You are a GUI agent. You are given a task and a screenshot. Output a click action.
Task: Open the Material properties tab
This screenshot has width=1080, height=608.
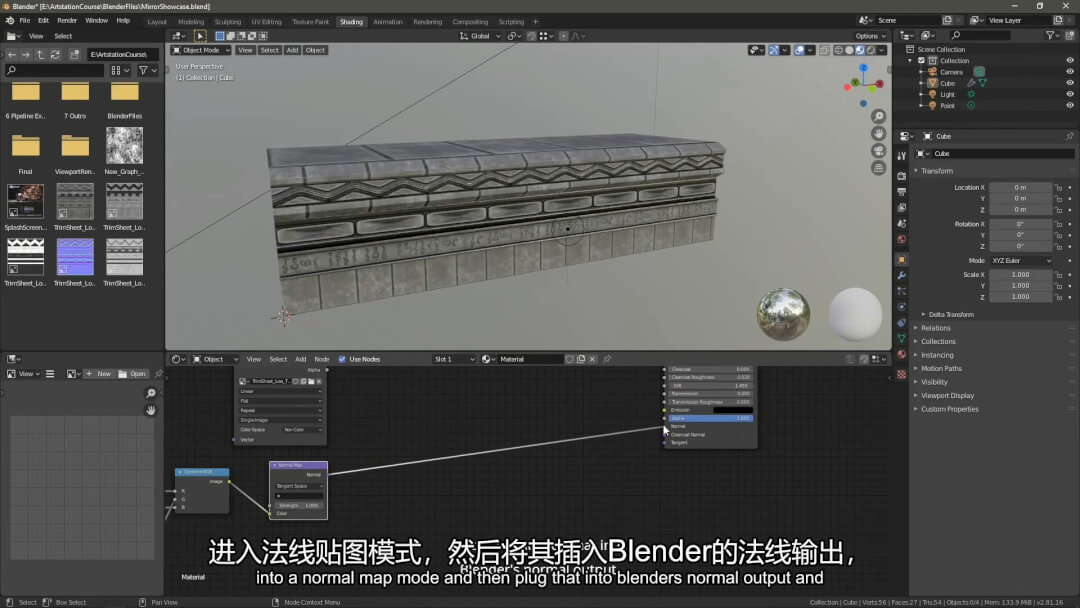[x=902, y=355]
